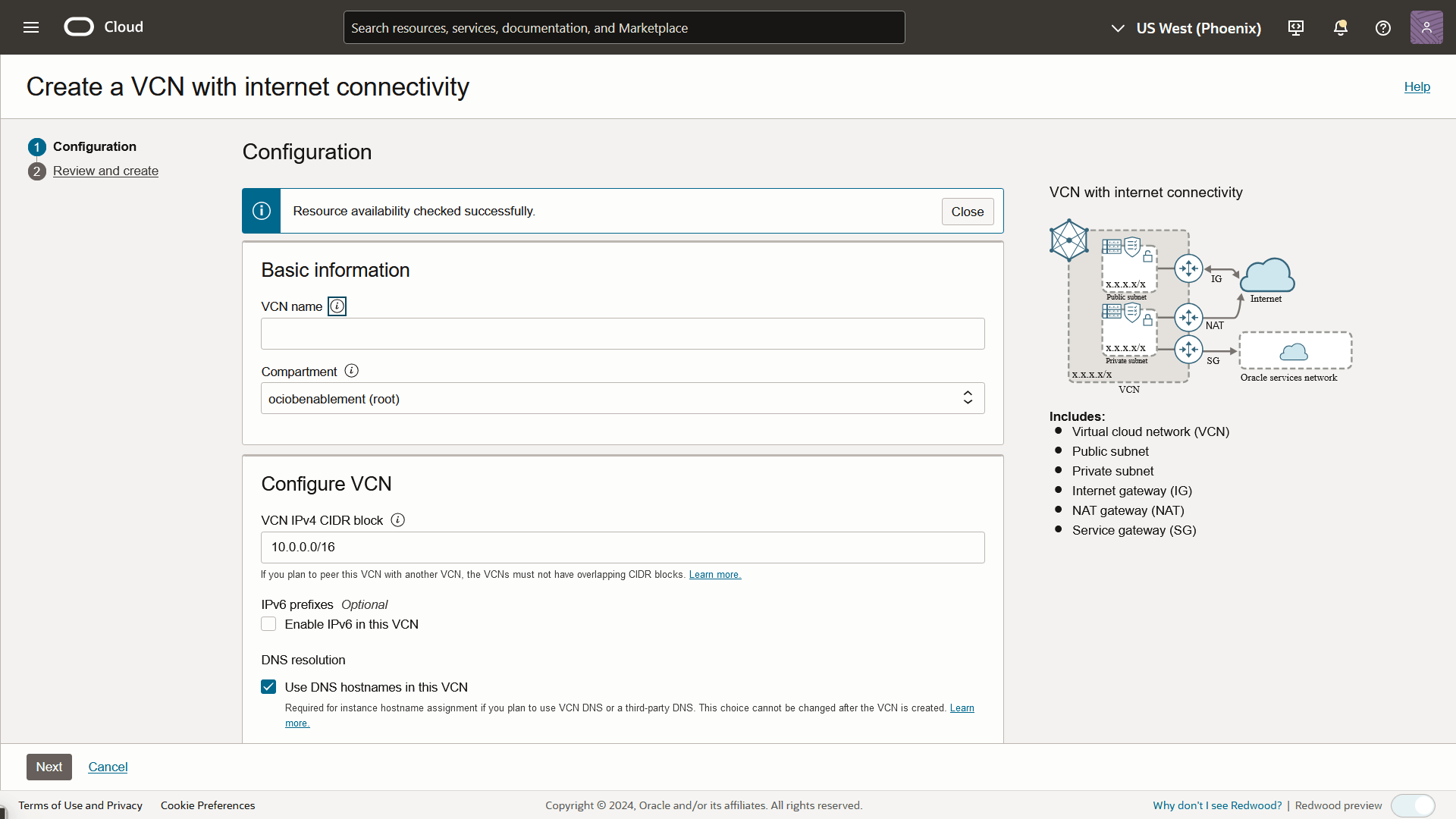This screenshot has height=819, width=1456.
Task: Click the VCN name info icon
Action: [337, 306]
